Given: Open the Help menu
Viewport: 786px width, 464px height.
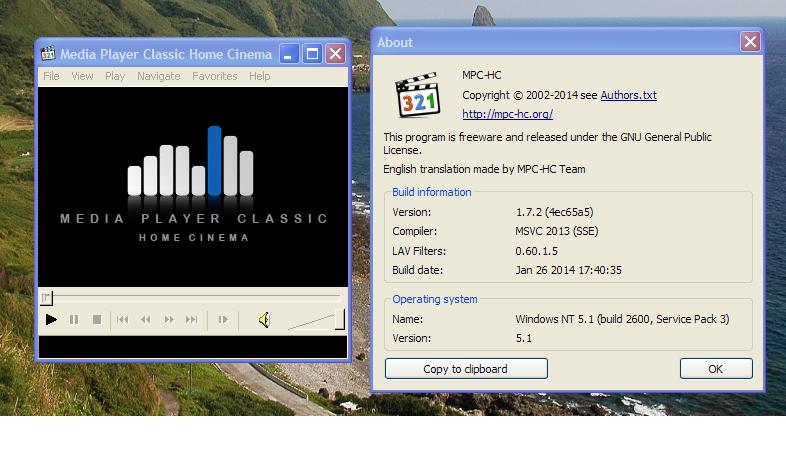Looking at the screenshot, I should pyautogui.click(x=260, y=76).
